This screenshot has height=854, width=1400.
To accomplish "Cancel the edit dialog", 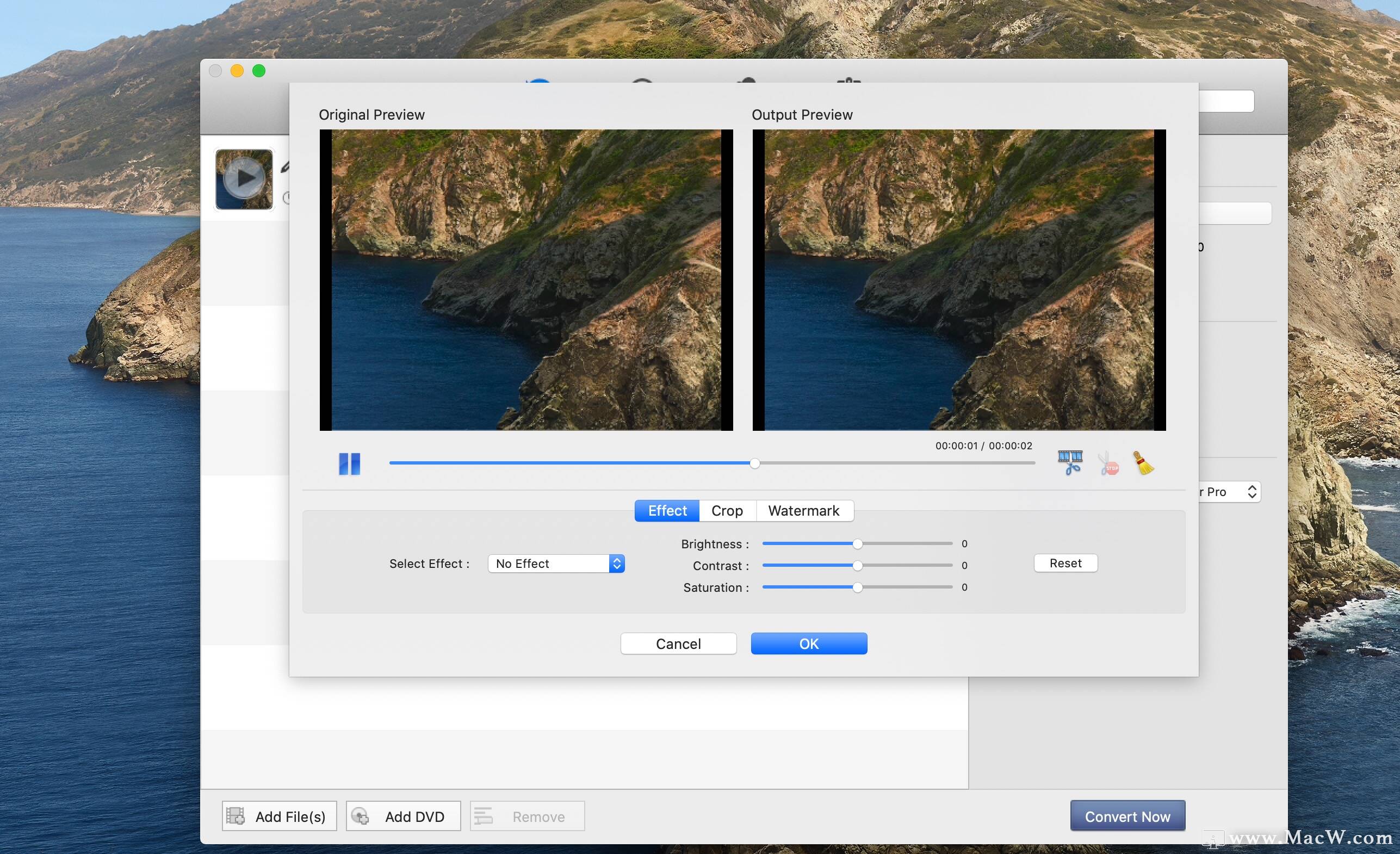I will (678, 643).
